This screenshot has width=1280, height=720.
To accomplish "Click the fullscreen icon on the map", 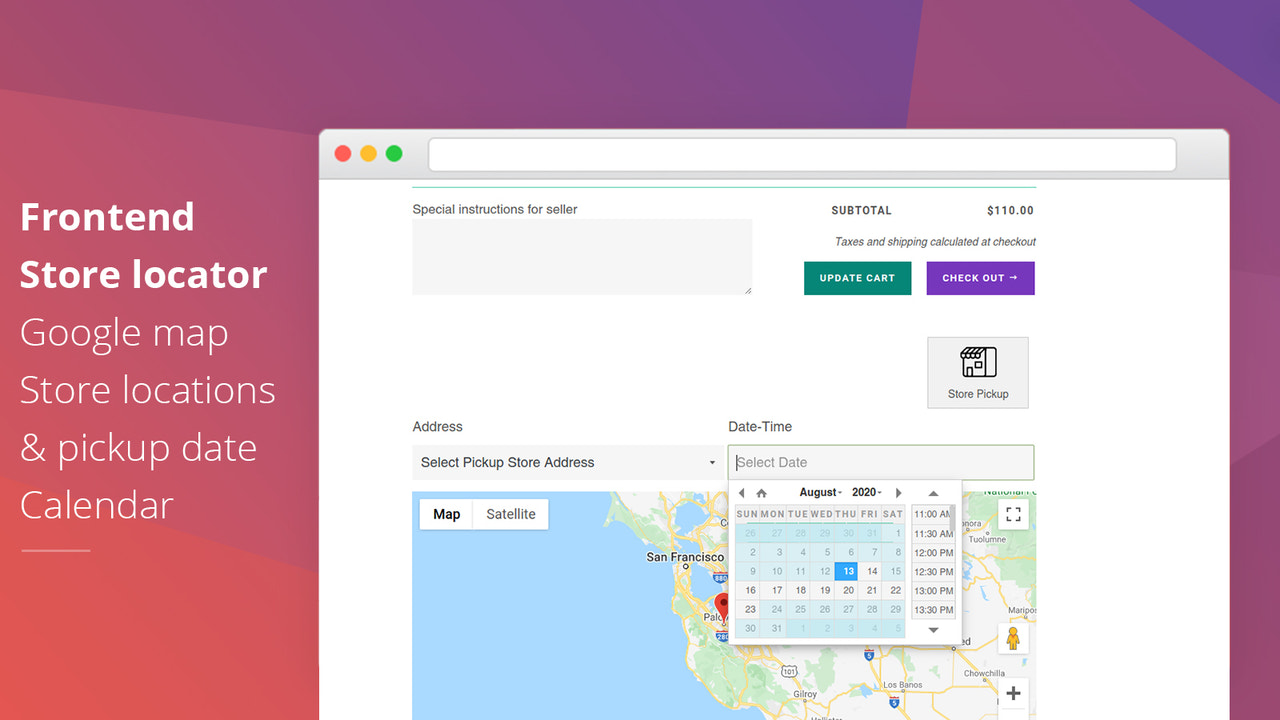I will [1013, 513].
